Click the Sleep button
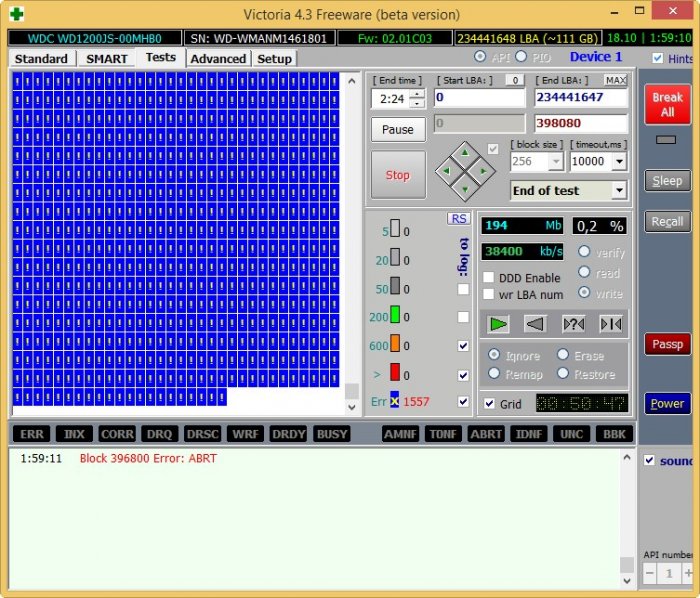 coord(667,181)
